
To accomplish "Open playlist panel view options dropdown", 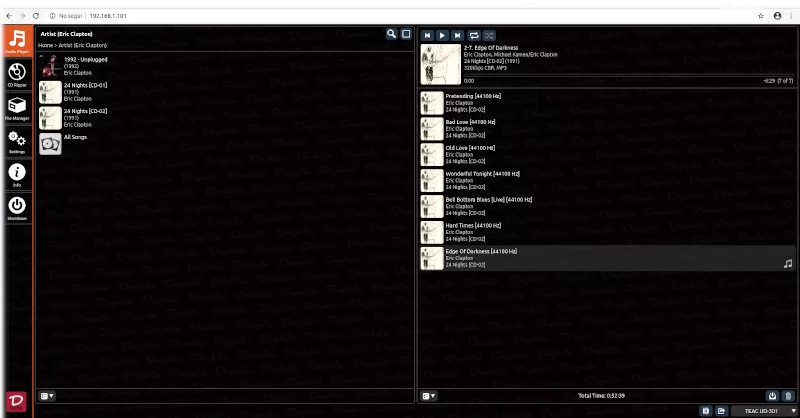I will click(429, 396).
